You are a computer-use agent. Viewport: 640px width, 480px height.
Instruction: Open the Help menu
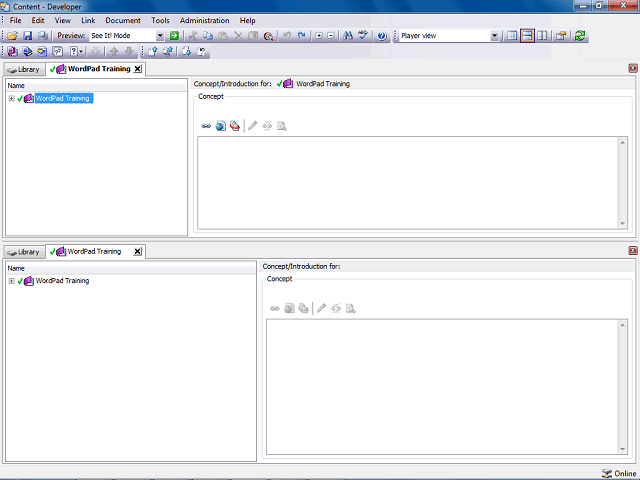pos(247,20)
